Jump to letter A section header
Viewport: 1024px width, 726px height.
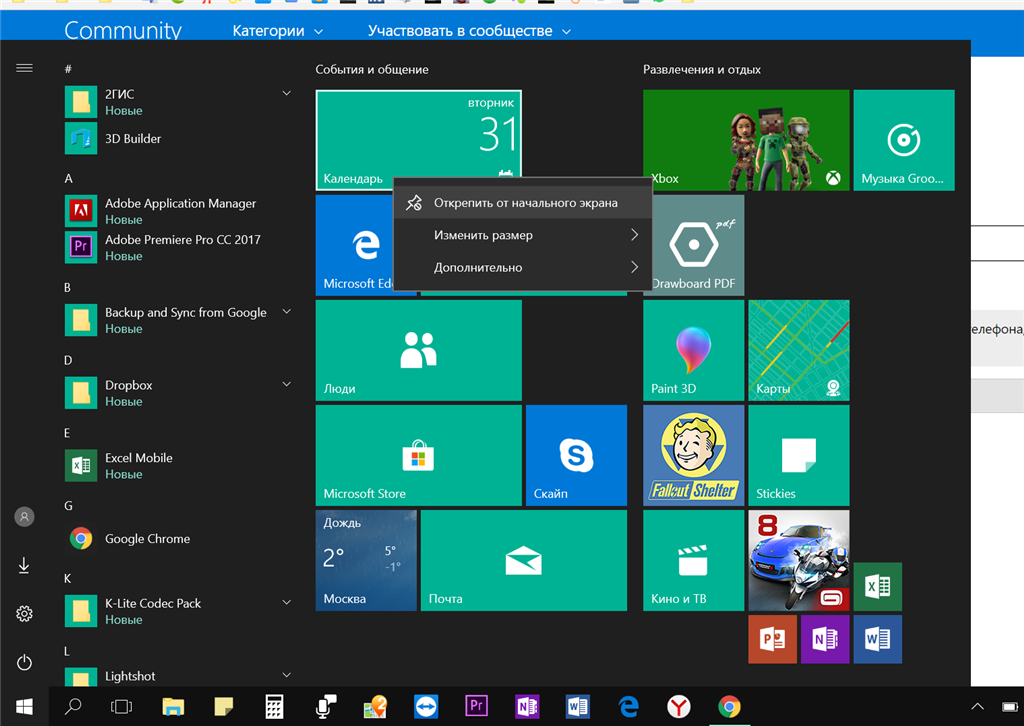coord(69,179)
